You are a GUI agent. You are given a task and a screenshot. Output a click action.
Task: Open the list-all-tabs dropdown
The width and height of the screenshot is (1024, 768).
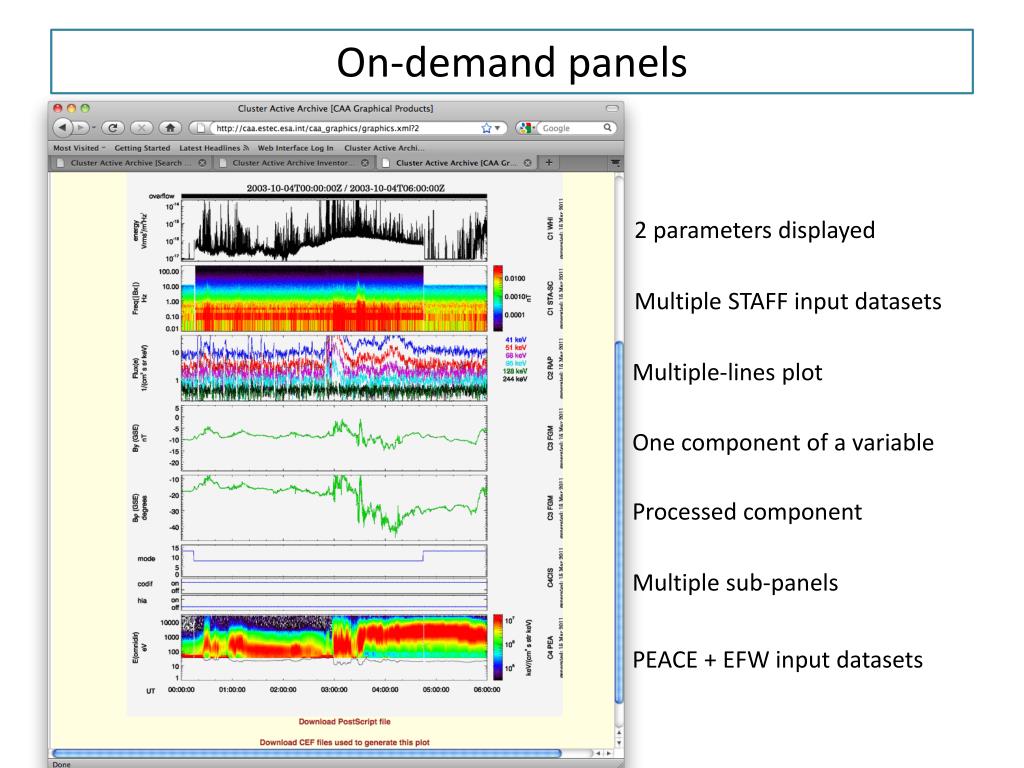point(615,163)
